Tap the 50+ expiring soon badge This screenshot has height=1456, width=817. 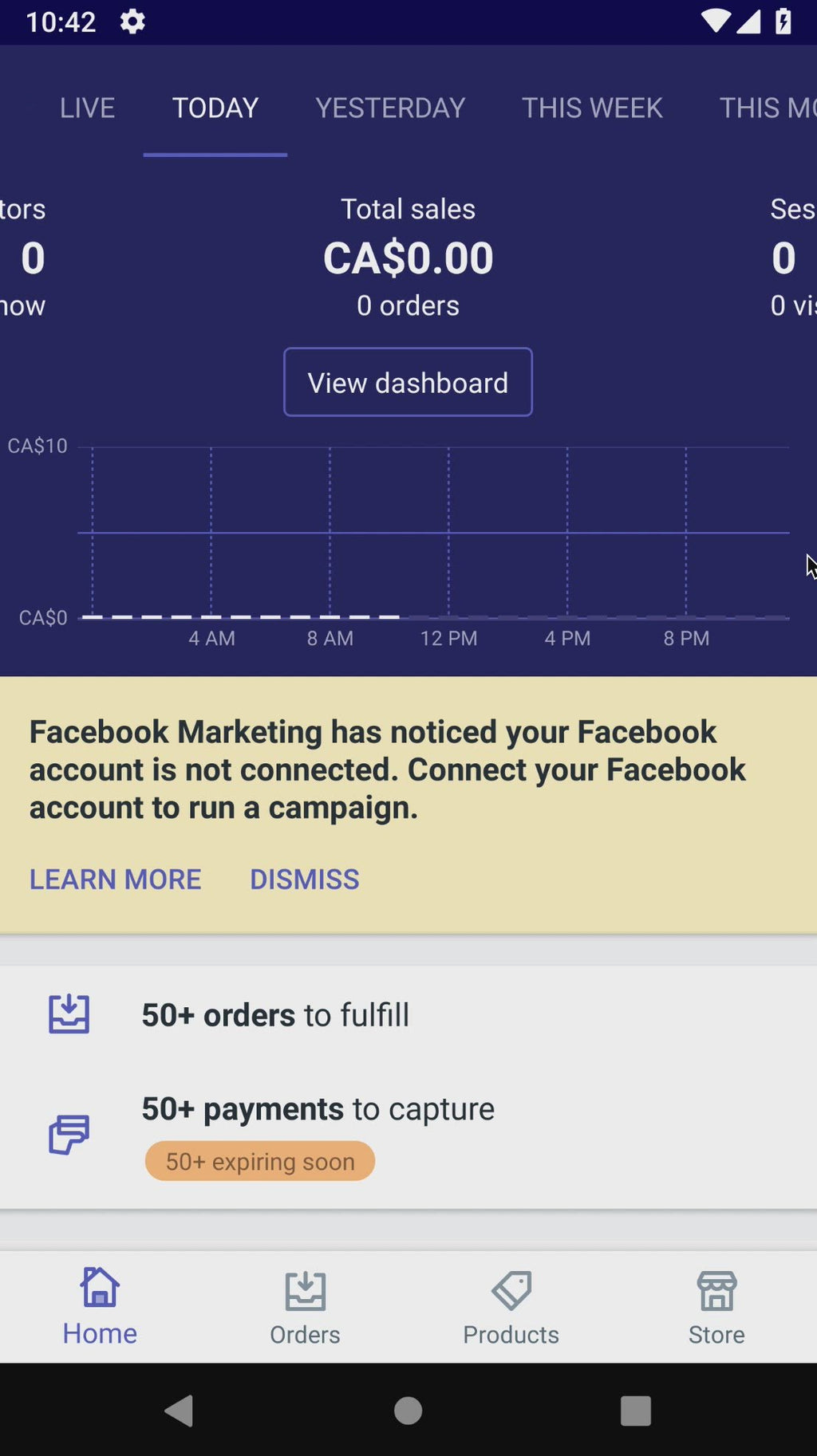[260, 1162]
